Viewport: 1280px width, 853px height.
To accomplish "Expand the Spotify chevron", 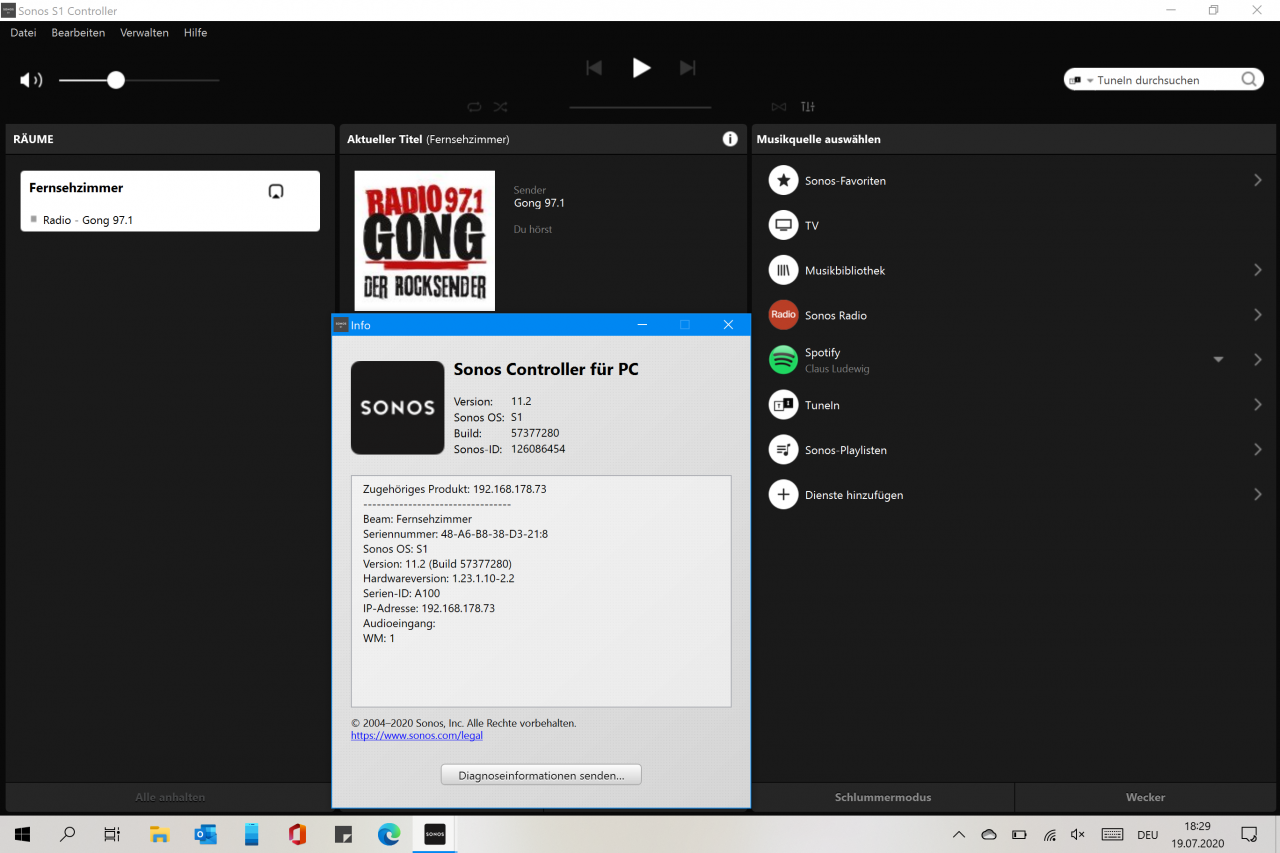I will click(x=1258, y=360).
